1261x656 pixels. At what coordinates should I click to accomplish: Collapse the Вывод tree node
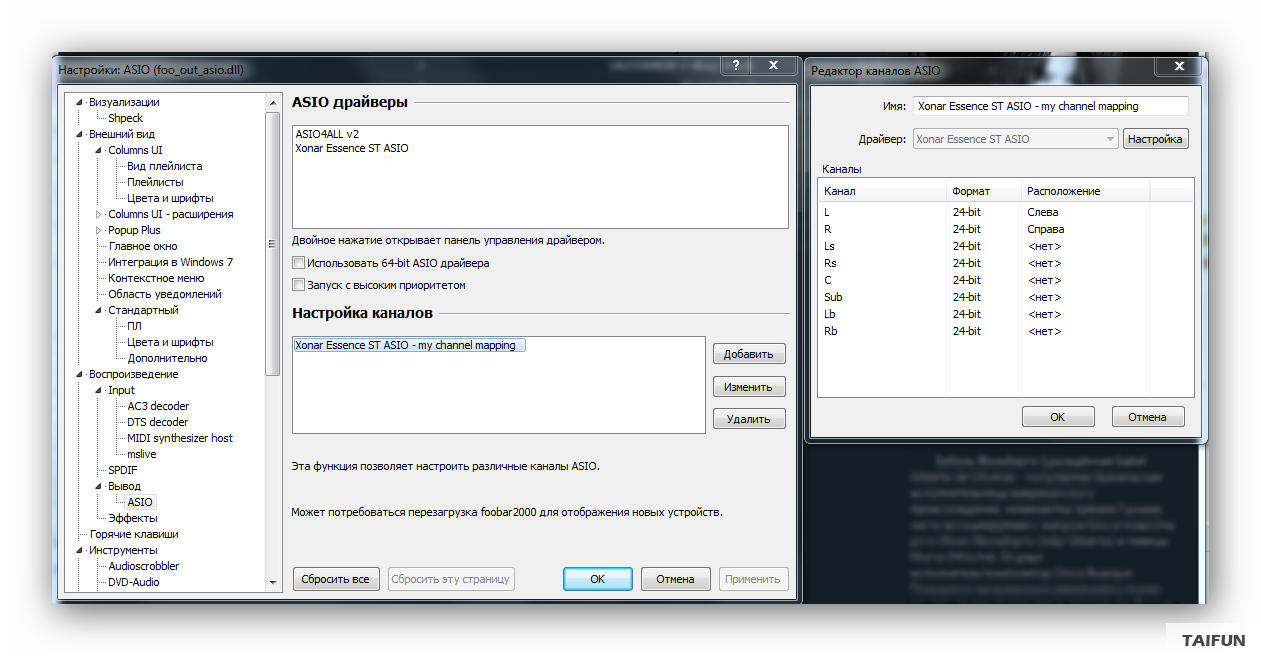point(99,486)
